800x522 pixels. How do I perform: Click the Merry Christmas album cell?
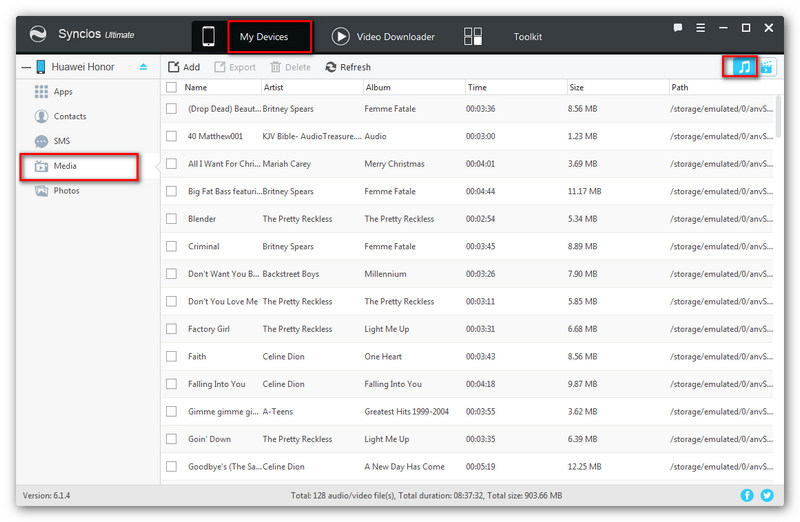(x=394, y=164)
